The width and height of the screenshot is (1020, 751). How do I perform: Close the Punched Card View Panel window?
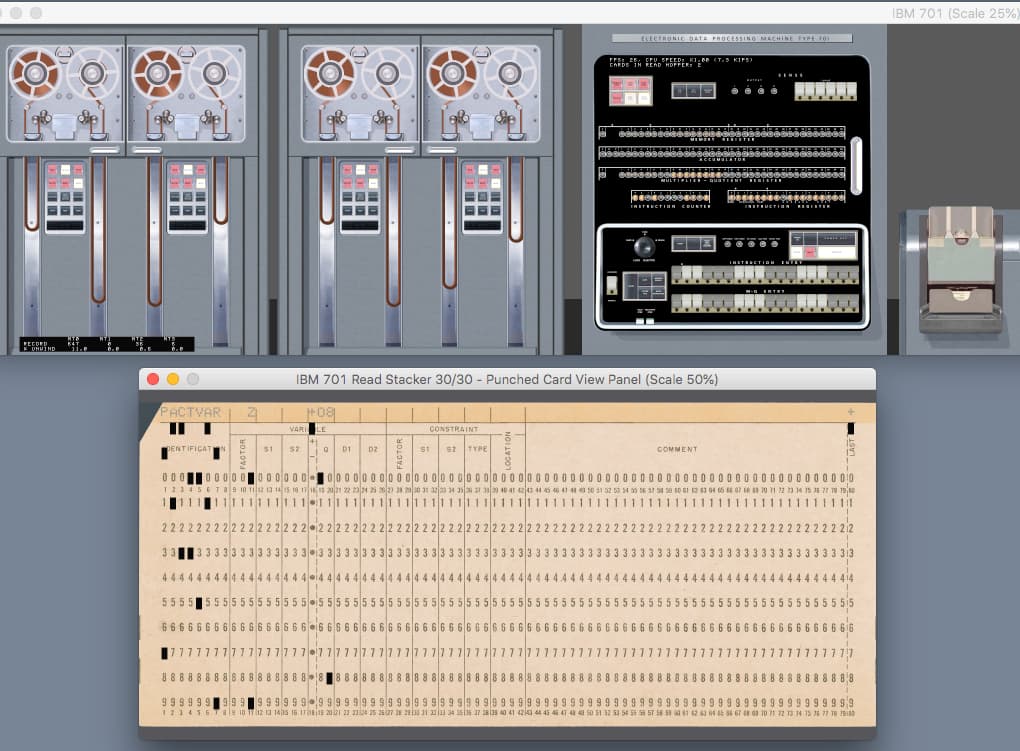click(153, 379)
